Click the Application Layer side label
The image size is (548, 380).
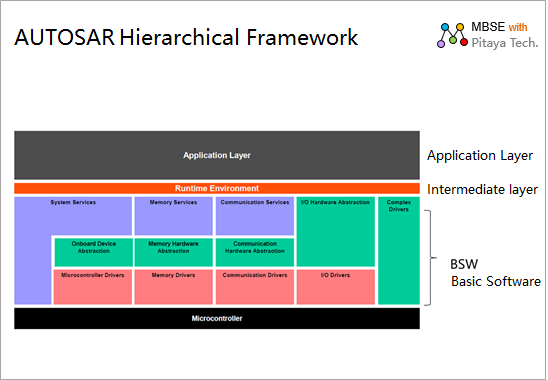coord(480,156)
